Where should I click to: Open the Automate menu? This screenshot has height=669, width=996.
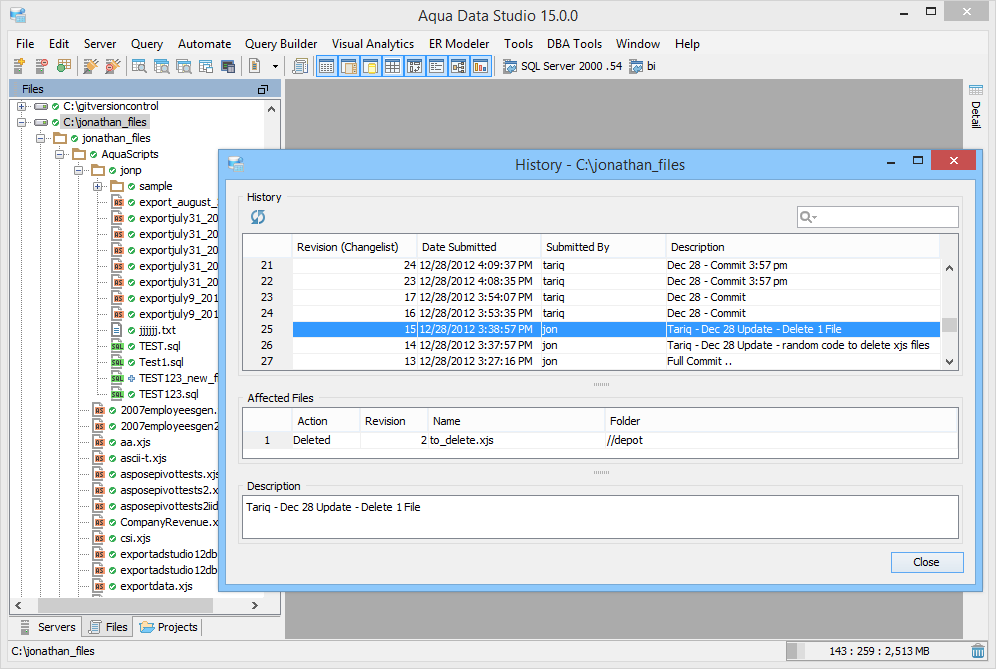pos(205,44)
